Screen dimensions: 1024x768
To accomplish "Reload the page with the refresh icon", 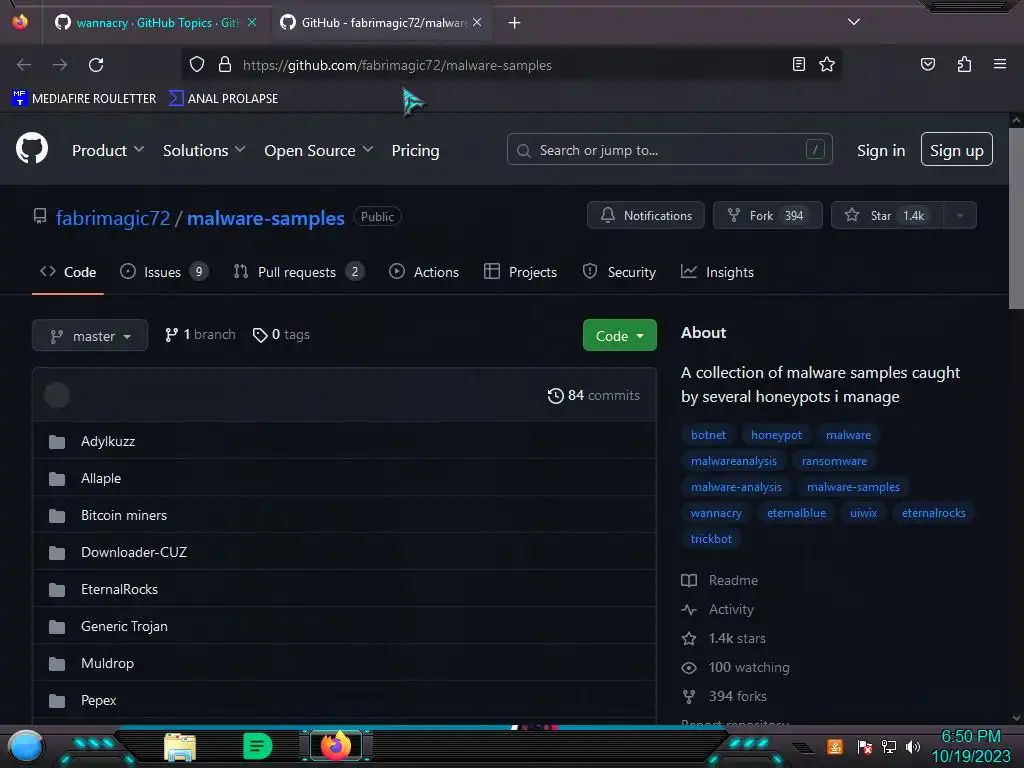I will click(x=96, y=65).
